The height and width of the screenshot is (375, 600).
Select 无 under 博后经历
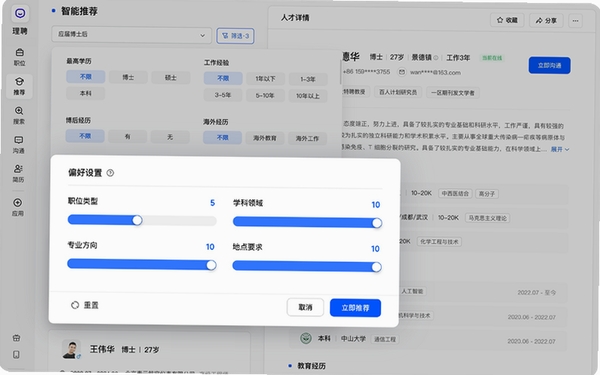pyautogui.click(x=170, y=137)
